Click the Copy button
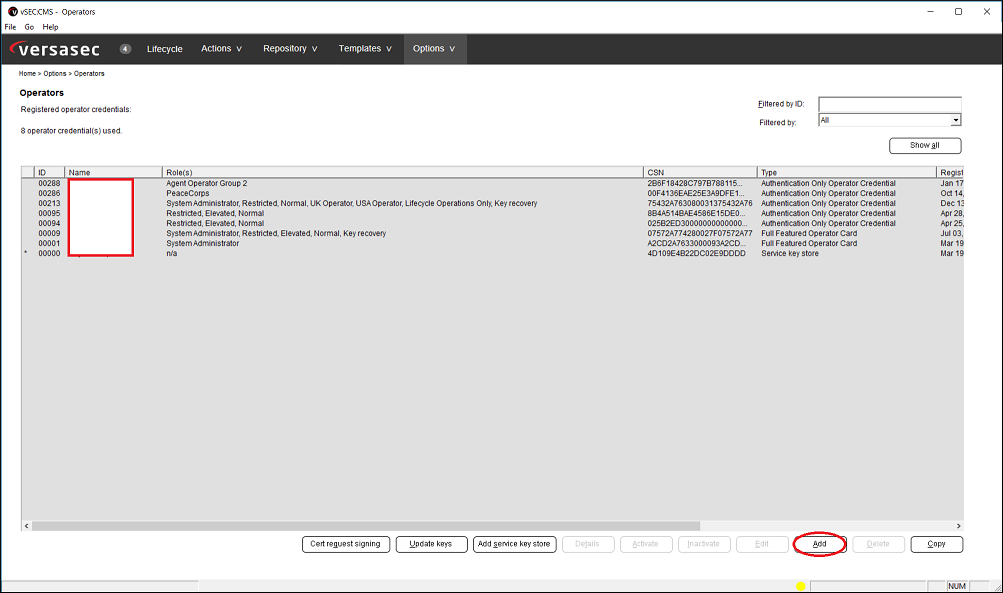 (x=936, y=544)
